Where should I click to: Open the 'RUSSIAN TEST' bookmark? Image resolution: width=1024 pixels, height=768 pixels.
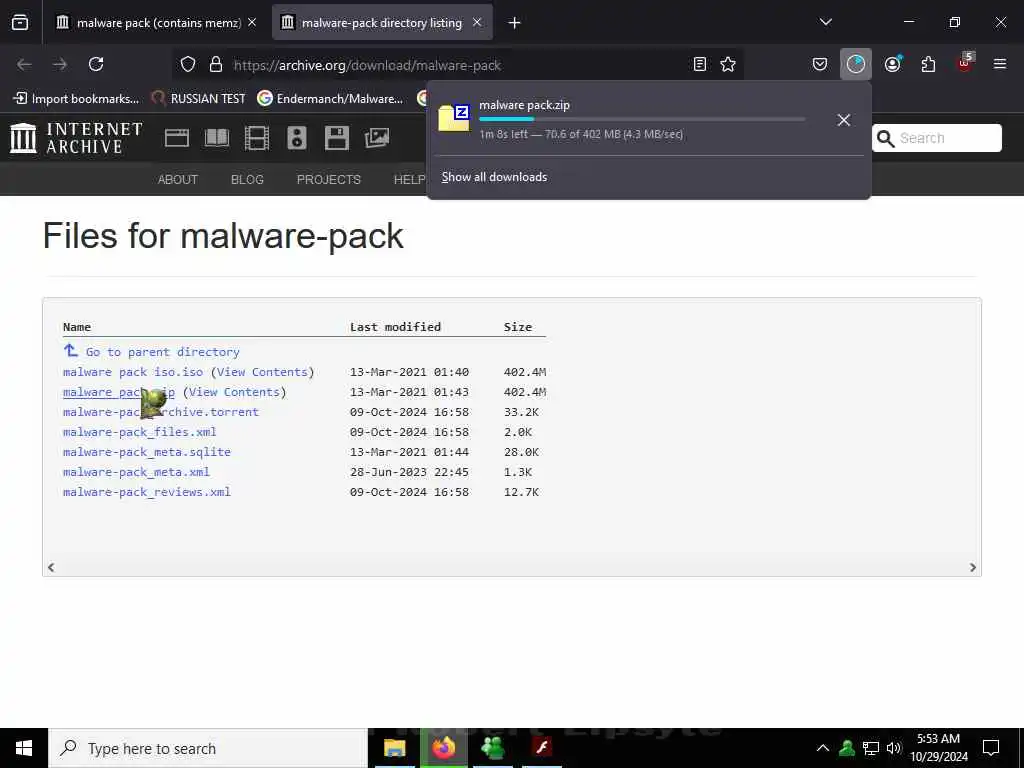click(x=199, y=99)
